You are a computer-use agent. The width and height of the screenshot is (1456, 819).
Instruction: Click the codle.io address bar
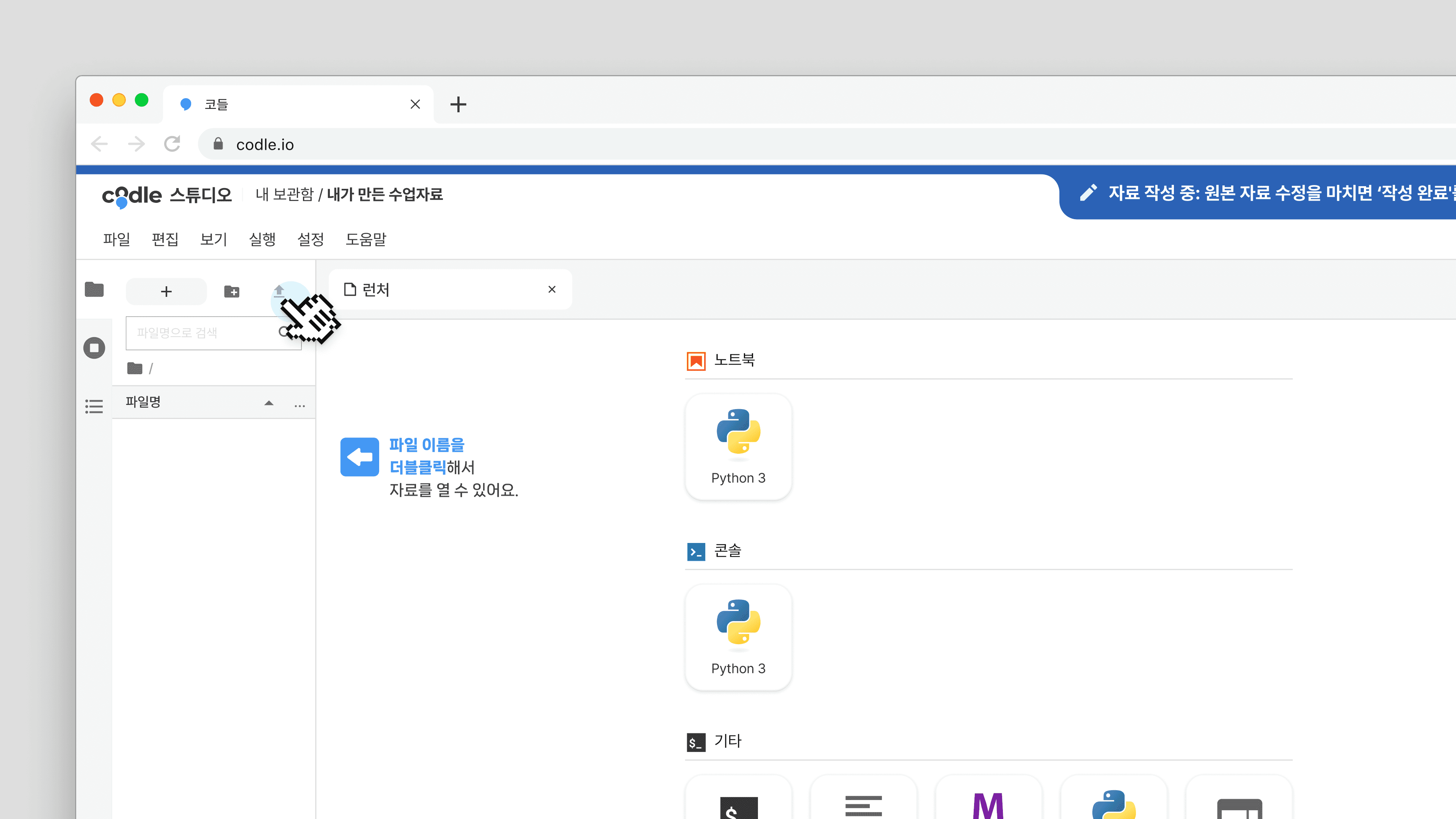pos(827,144)
